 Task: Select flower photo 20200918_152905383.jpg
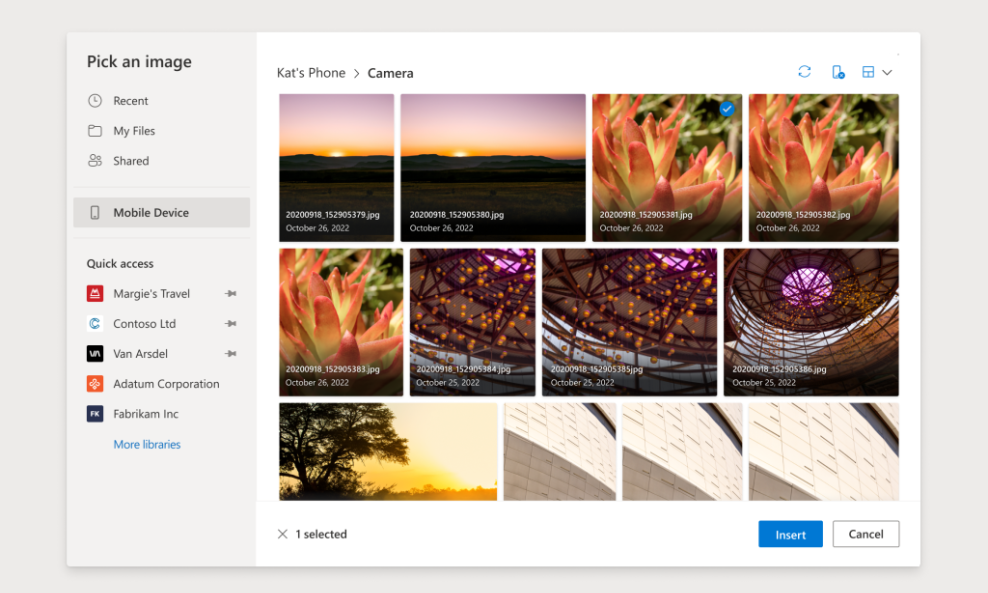click(x=341, y=322)
